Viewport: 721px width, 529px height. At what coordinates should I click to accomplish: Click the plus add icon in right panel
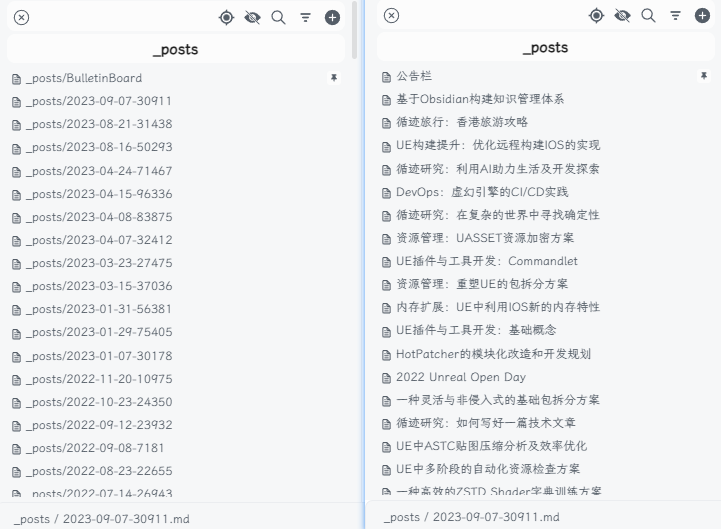pos(702,15)
